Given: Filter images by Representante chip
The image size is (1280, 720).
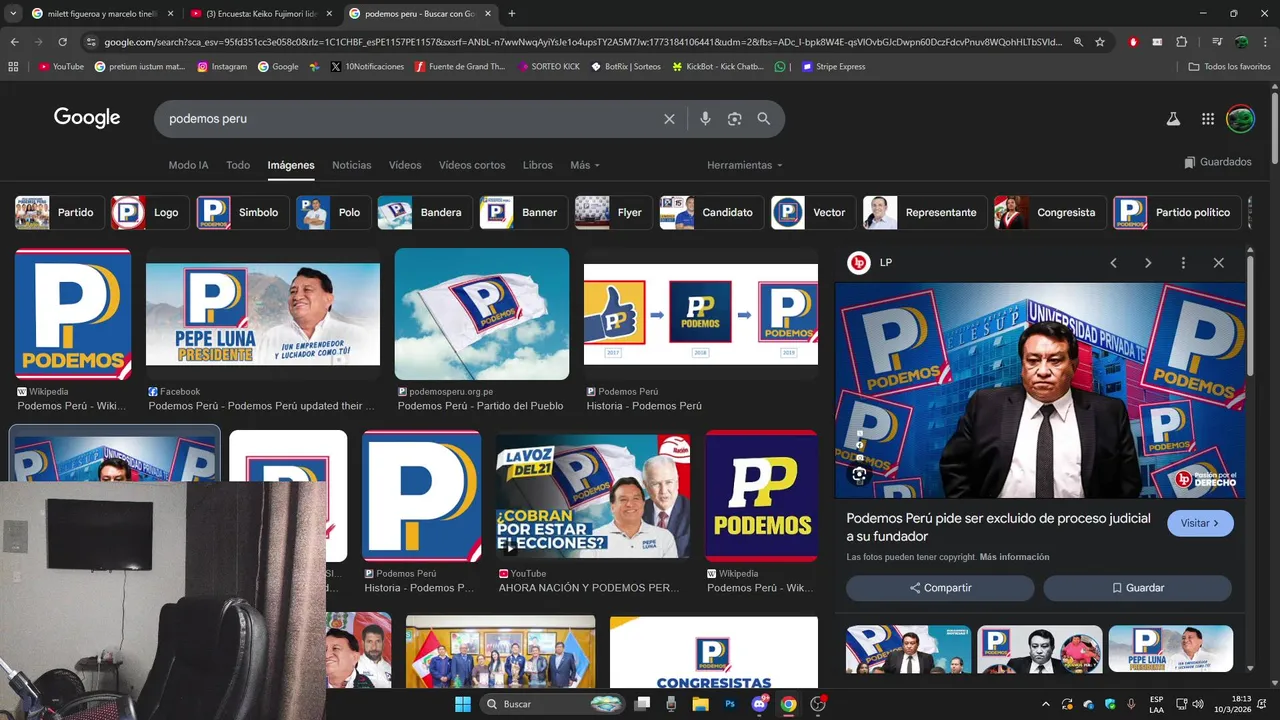Looking at the screenshot, I should point(925,212).
